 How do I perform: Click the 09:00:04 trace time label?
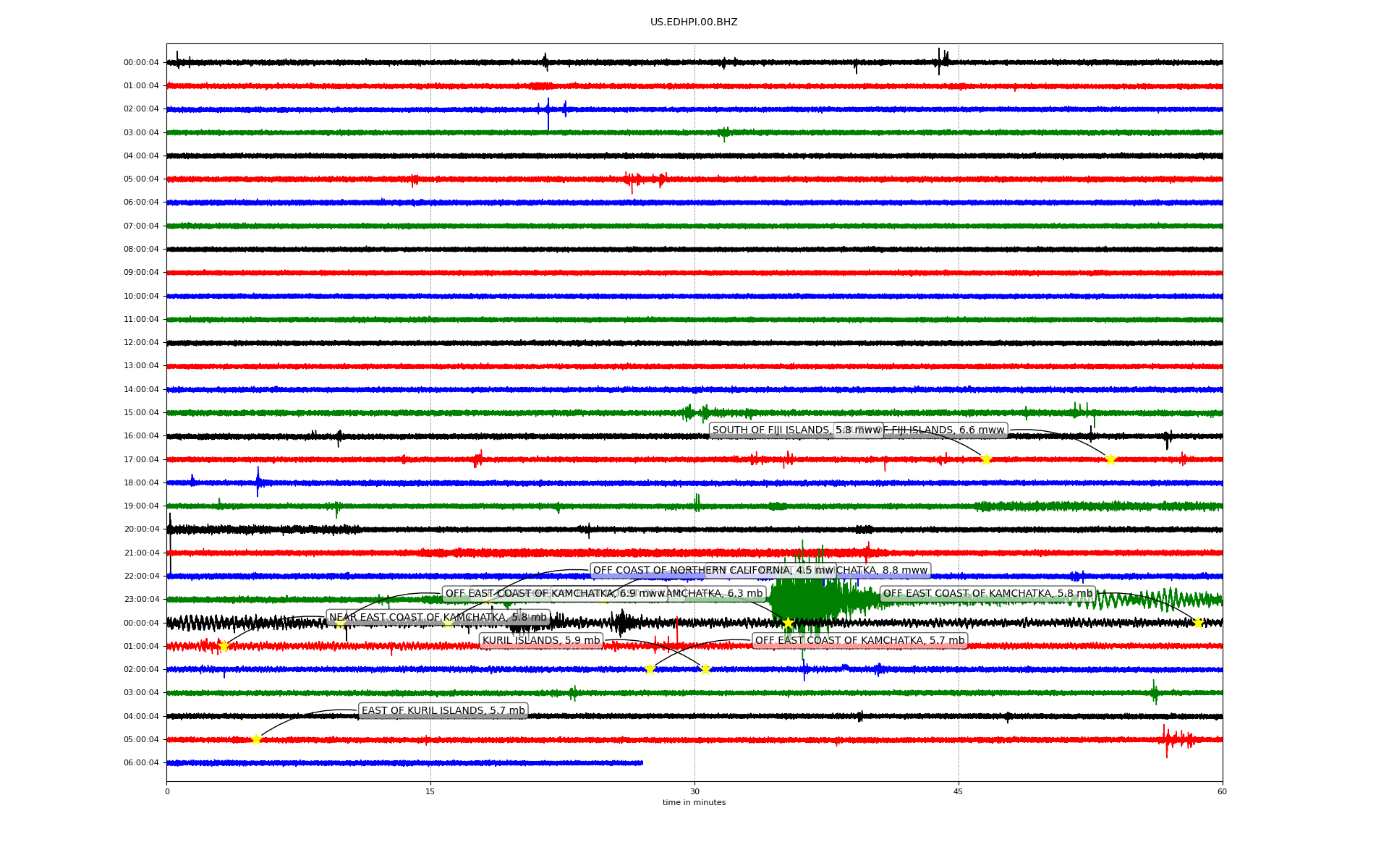(141, 273)
